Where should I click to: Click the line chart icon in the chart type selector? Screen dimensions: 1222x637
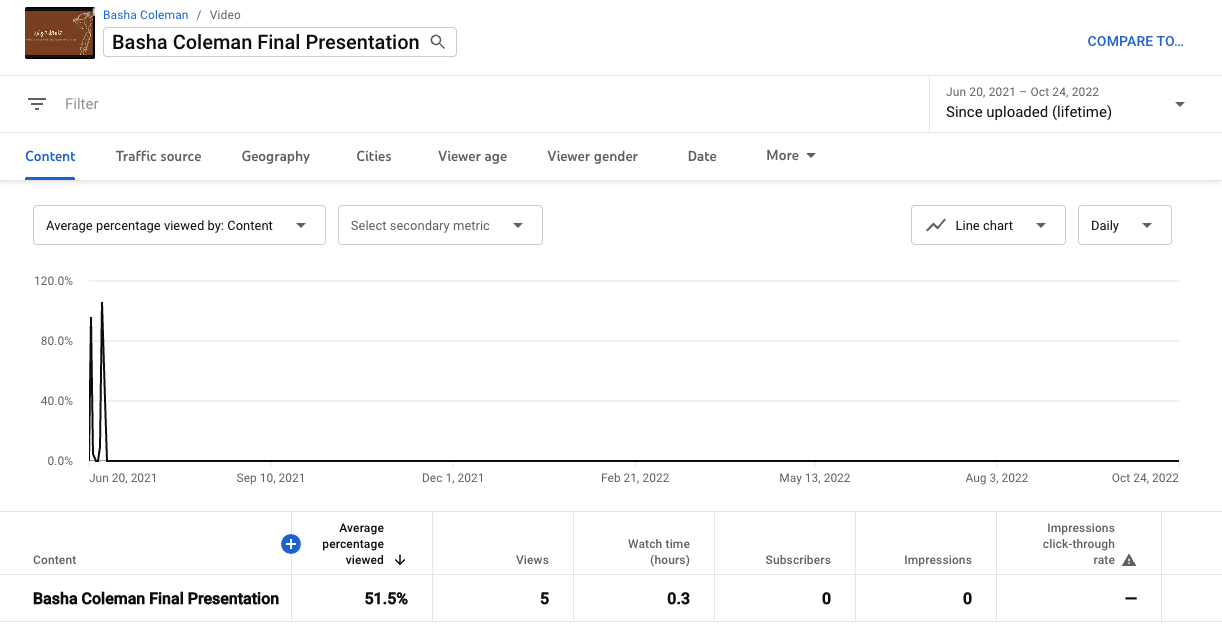[933, 225]
